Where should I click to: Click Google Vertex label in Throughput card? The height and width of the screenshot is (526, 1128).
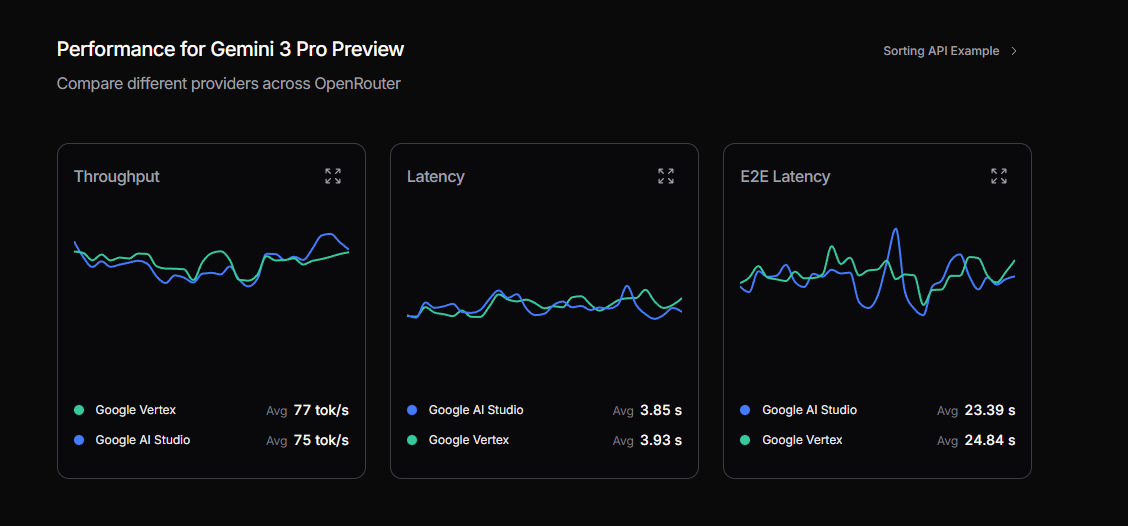point(135,410)
